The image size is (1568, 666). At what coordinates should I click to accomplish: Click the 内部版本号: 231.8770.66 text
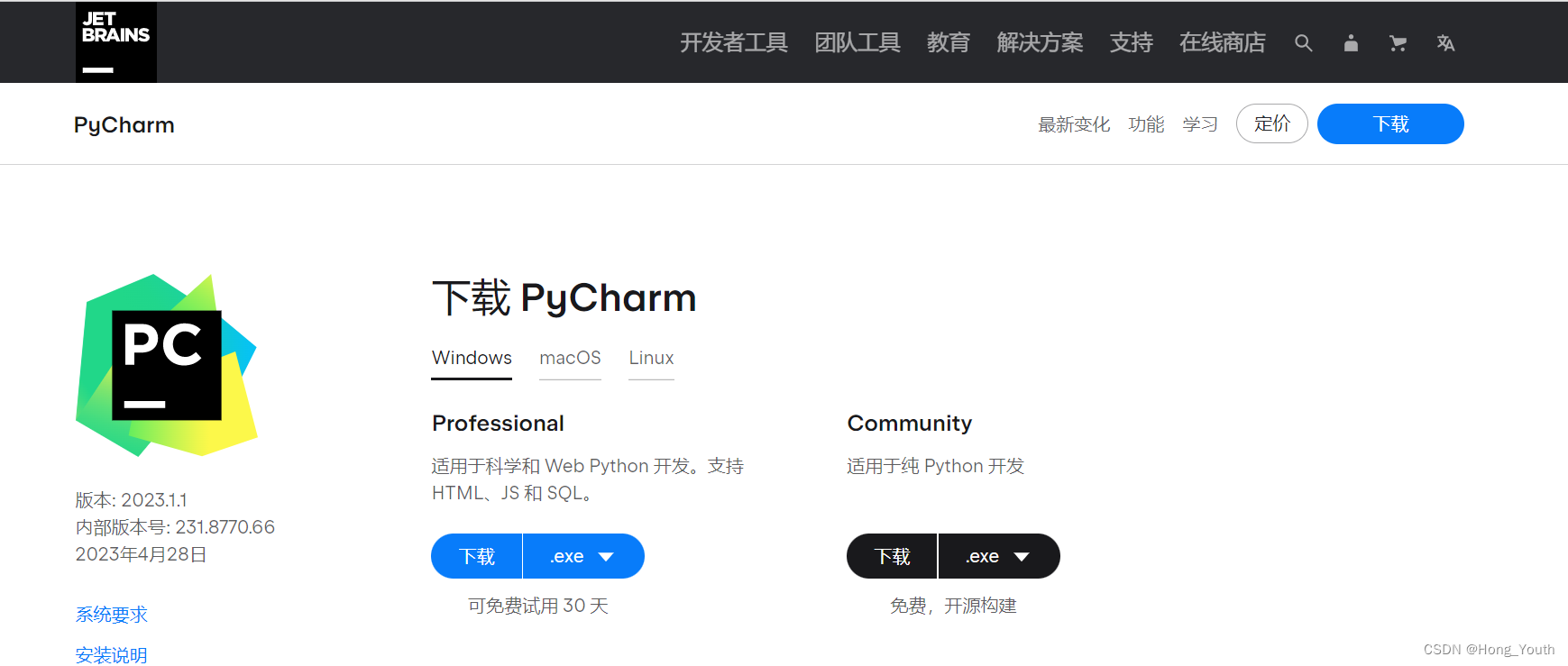(175, 527)
